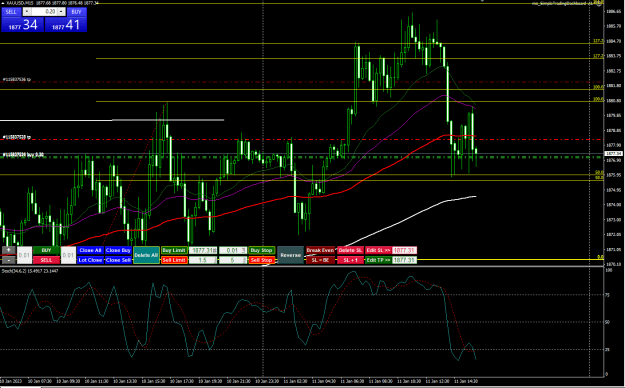This screenshot has height=388, width=625.
Task: Adjust the 5 value spinner field
Action: [233, 260]
